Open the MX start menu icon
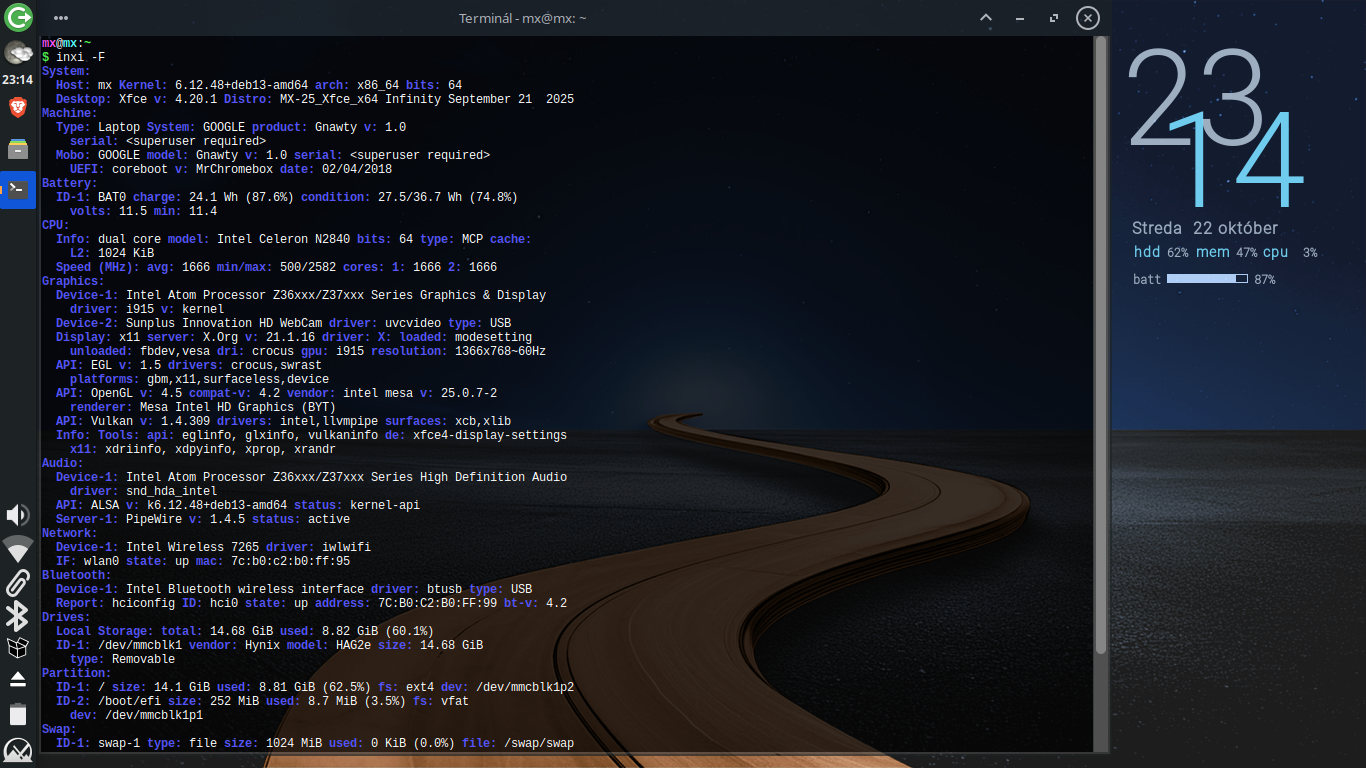 [18, 750]
